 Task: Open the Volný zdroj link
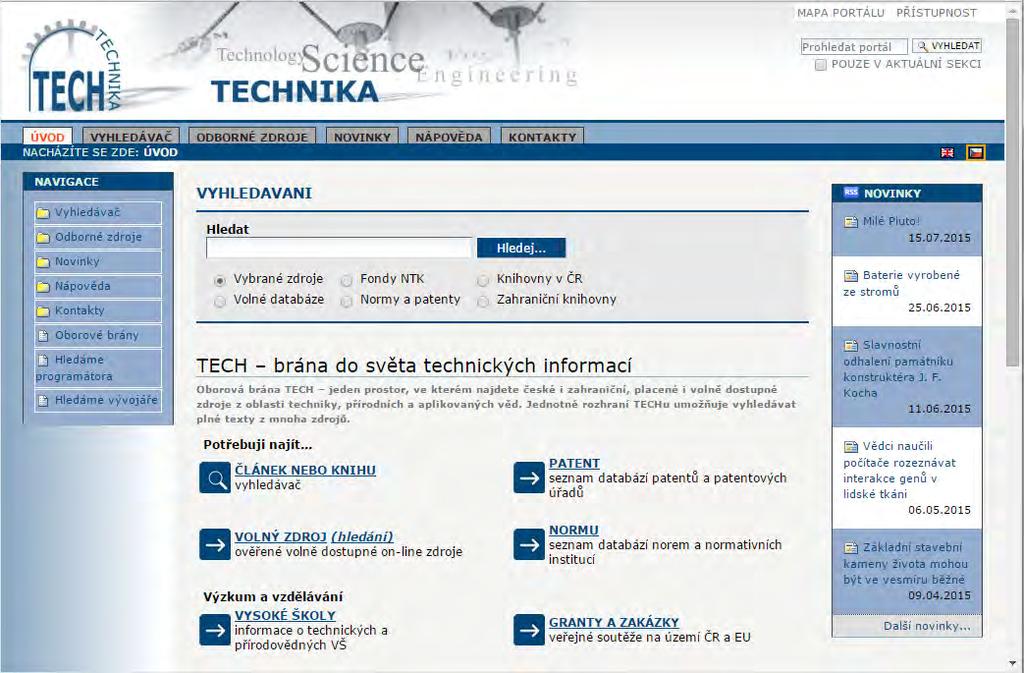click(x=281, y=537)
